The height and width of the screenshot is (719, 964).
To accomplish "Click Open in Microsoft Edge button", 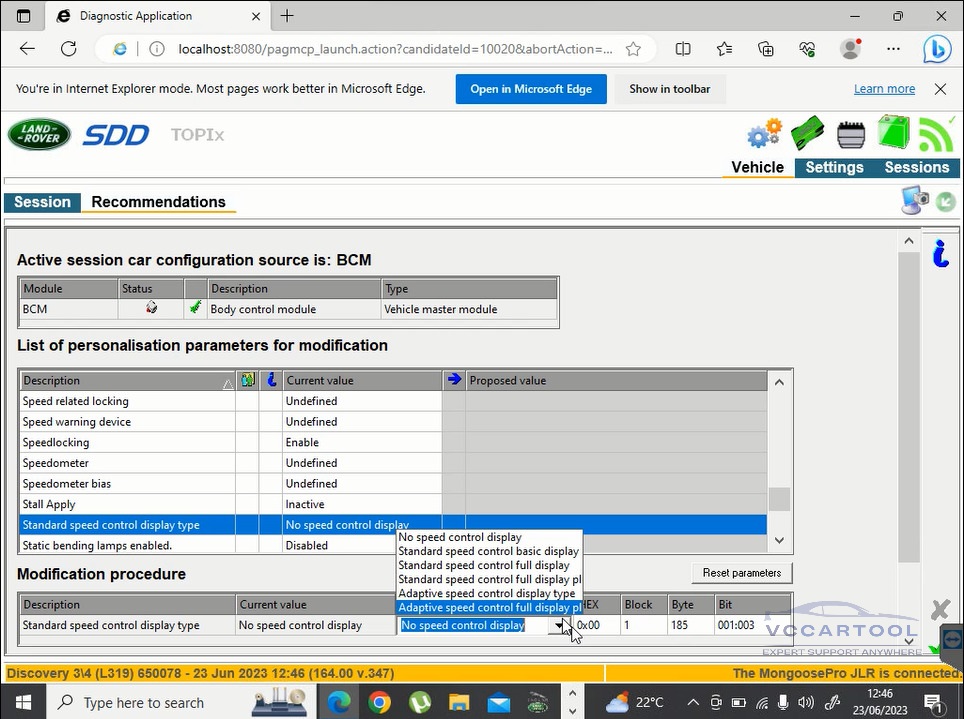I will (531, 89).
